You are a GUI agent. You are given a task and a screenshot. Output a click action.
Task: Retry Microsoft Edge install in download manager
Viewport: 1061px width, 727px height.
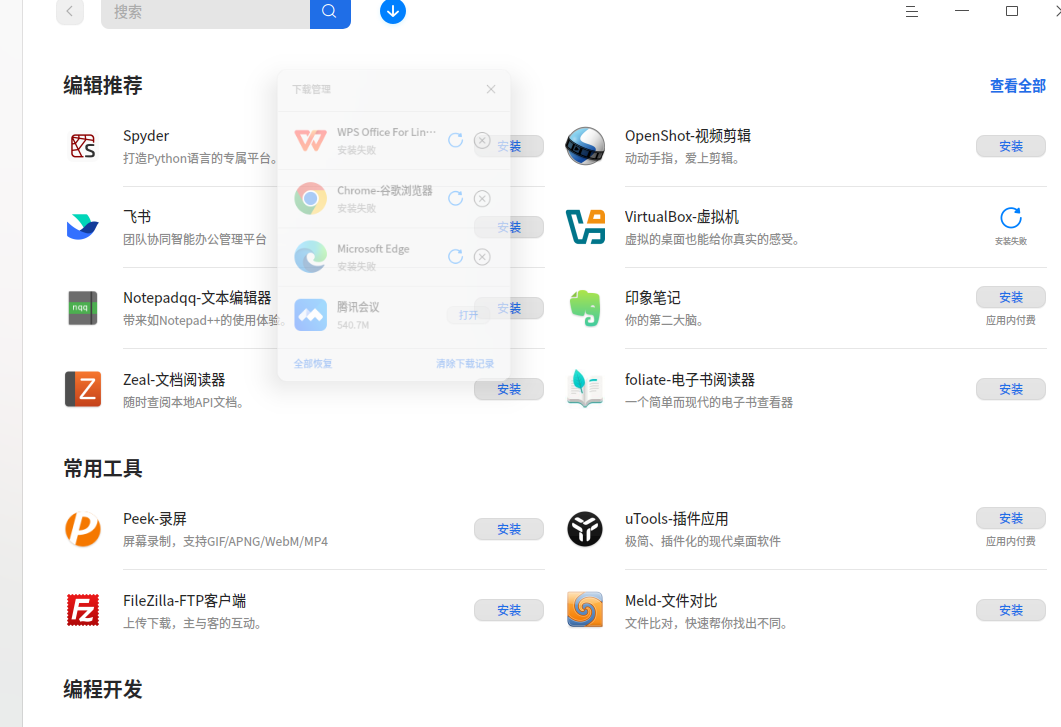[455, 257]
